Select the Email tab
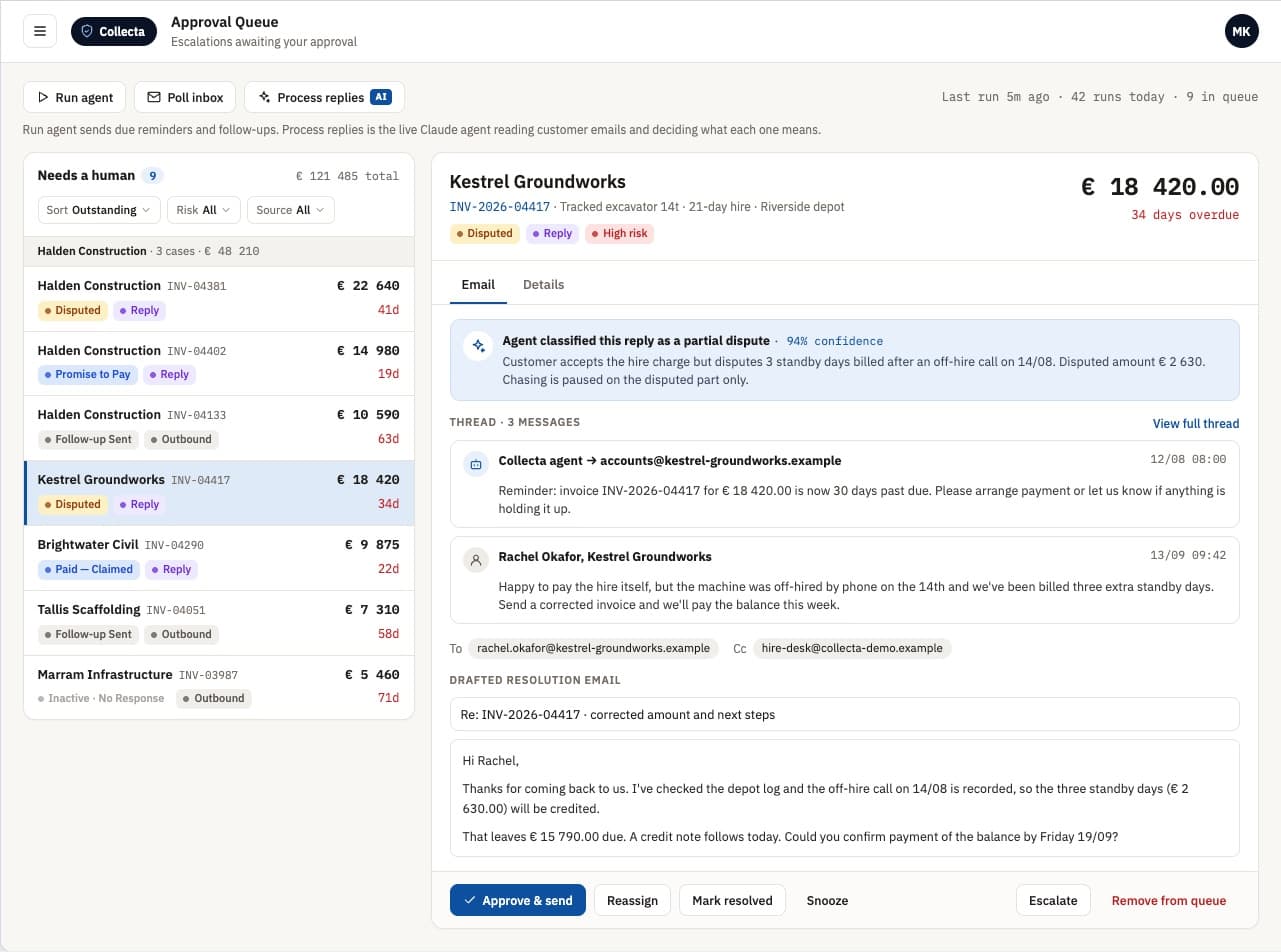 point(478,285)
